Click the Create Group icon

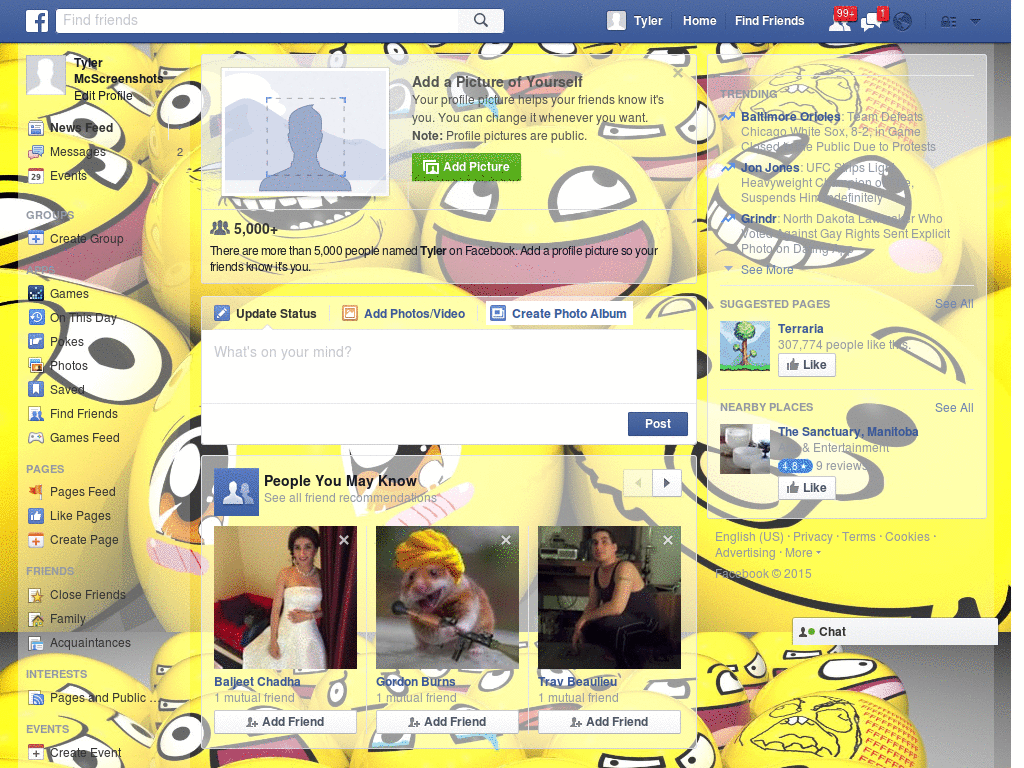tap(36, 239)
